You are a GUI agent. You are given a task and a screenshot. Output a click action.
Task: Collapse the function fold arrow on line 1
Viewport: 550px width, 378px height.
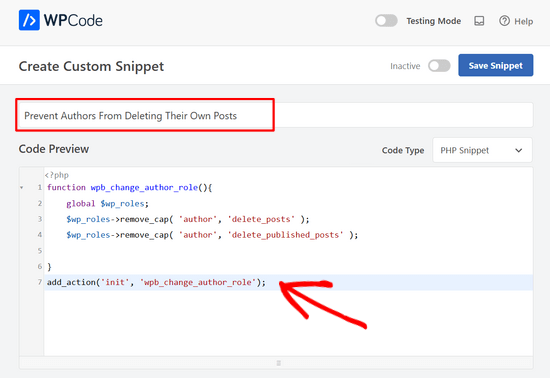[x=22, y=188]
